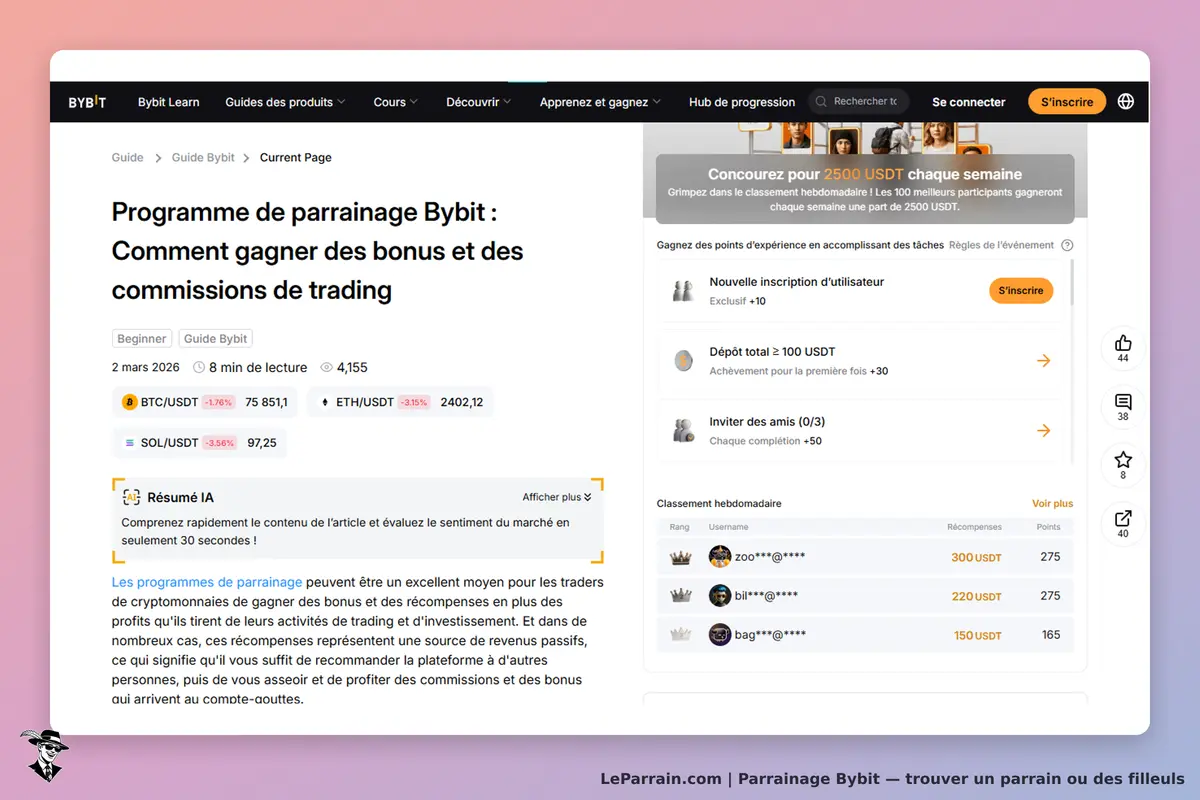Click the SOL/USDT solana icon
The height and width of the screenshot is (800, 1200).
pyautogui.click(x=129, y=442)
